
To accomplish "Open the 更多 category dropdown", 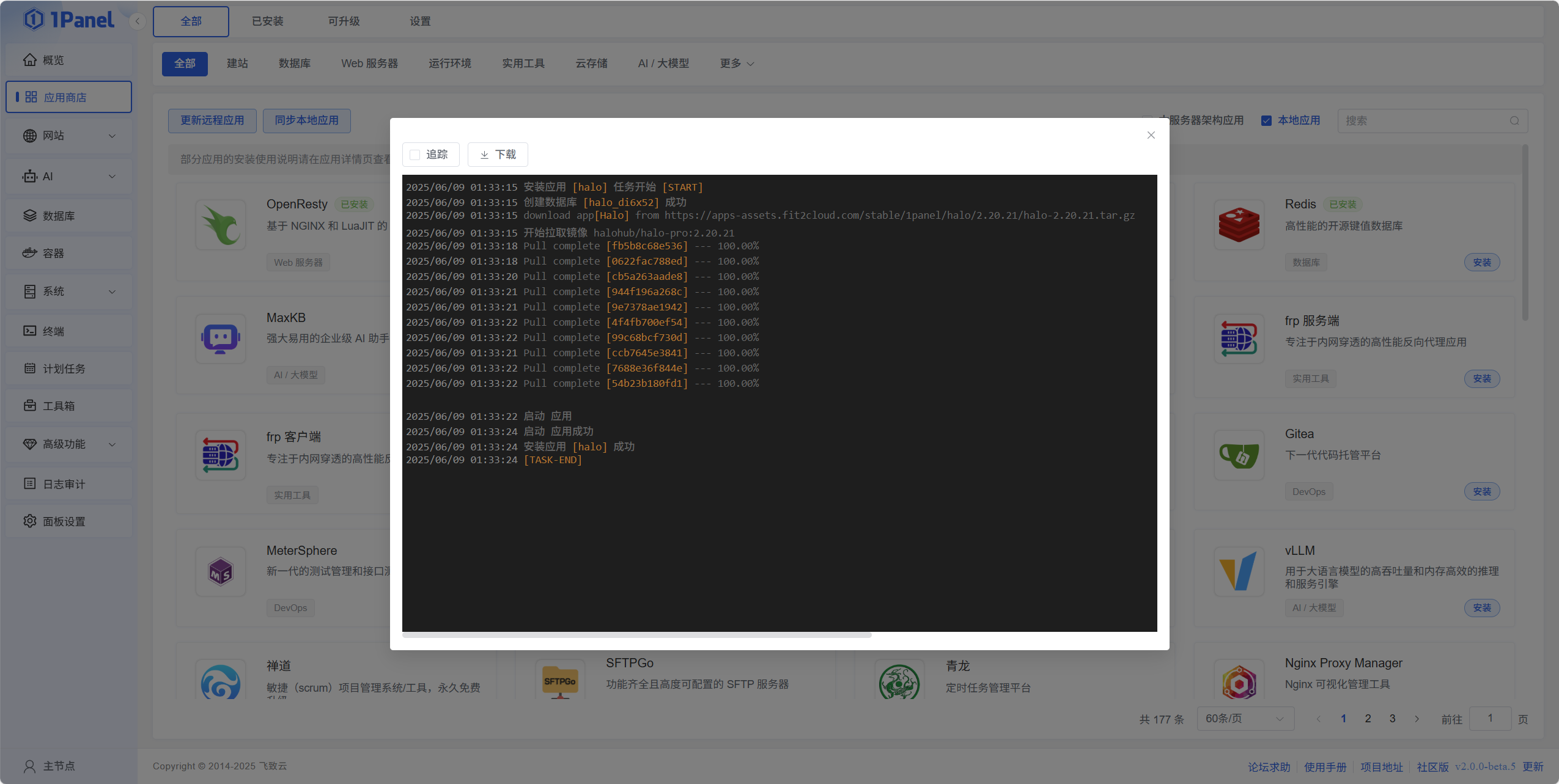I will 737,64.
